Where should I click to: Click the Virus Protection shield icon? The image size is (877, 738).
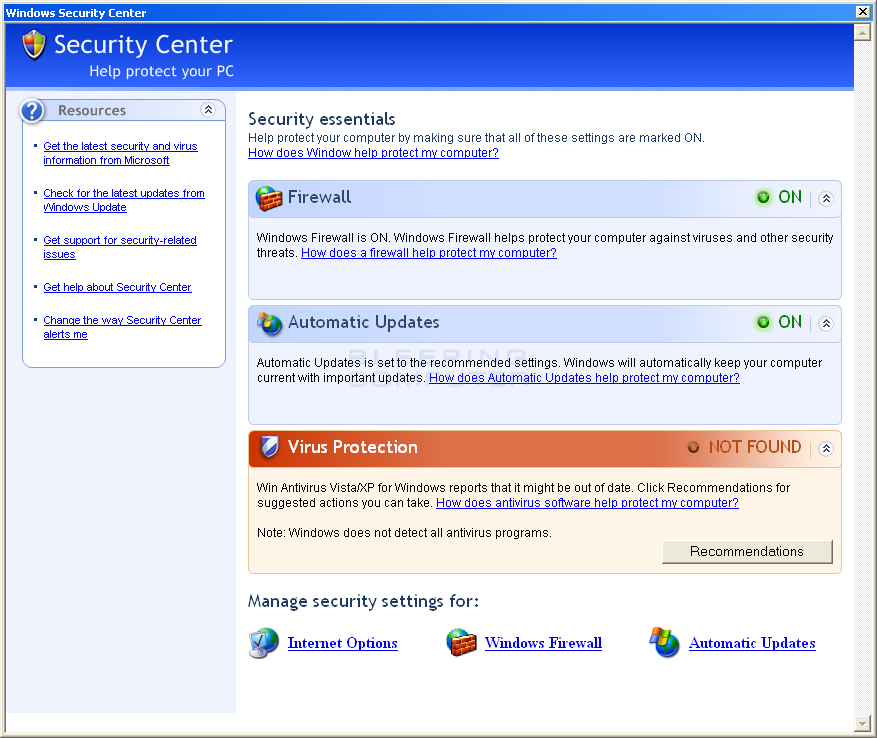270,447
